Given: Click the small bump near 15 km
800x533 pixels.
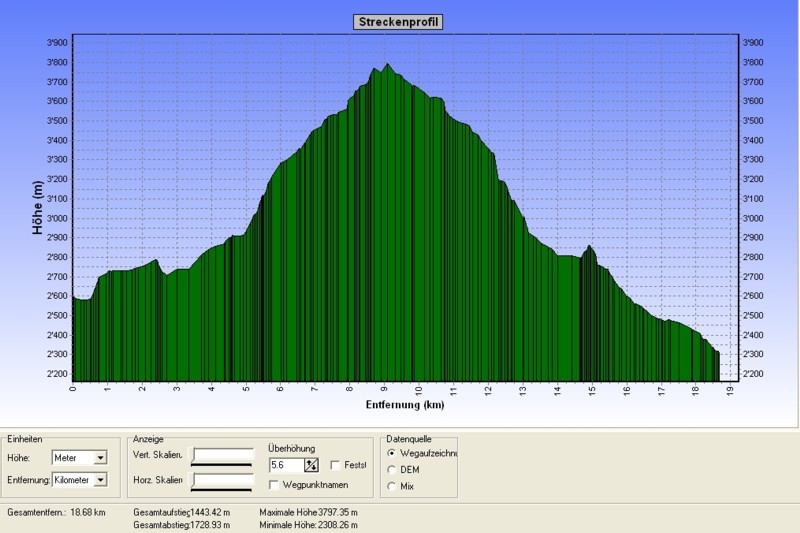Looking at the screenshot, I should point(590,248).
